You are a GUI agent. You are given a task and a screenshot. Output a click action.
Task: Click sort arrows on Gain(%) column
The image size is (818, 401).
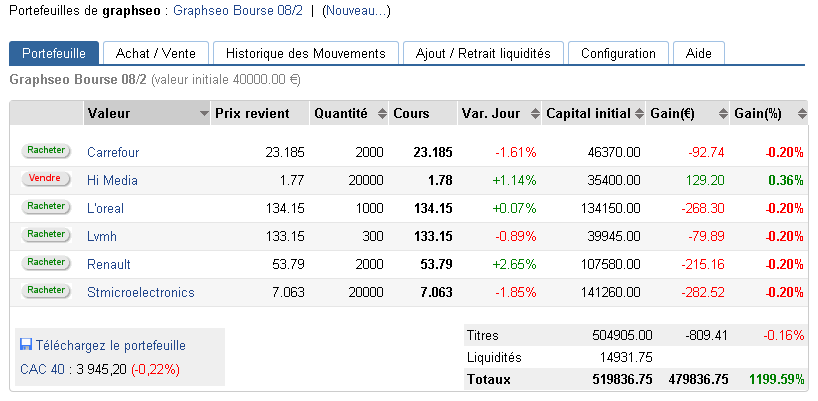point(801,114)
